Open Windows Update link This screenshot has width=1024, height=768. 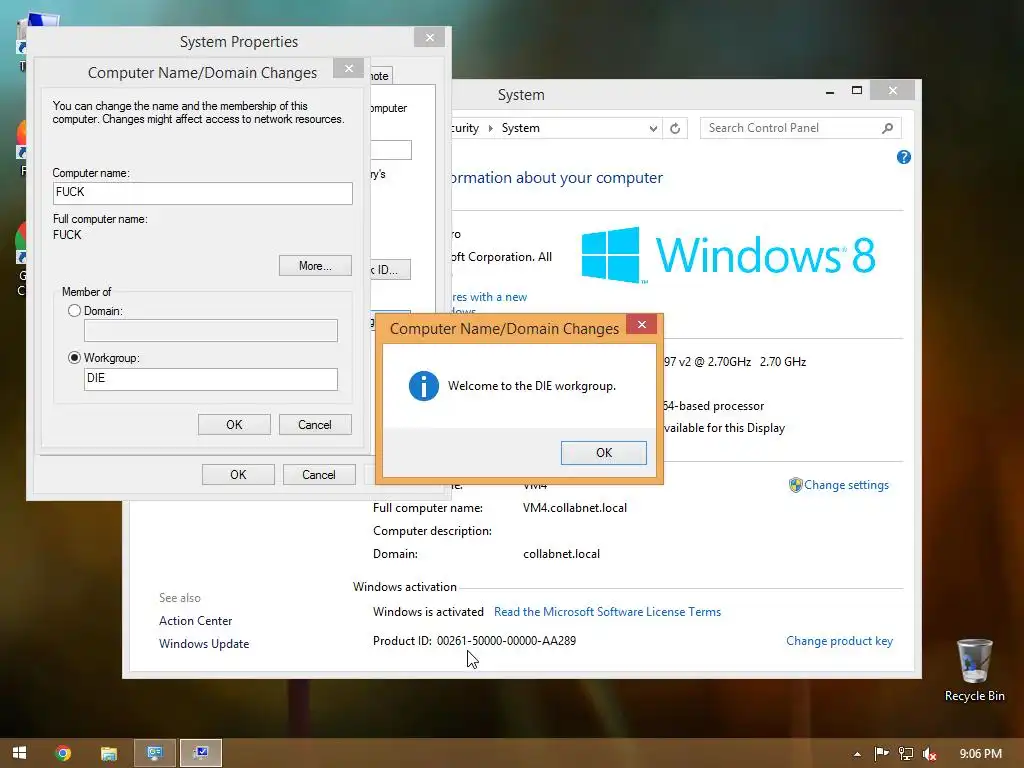[204, 643]
